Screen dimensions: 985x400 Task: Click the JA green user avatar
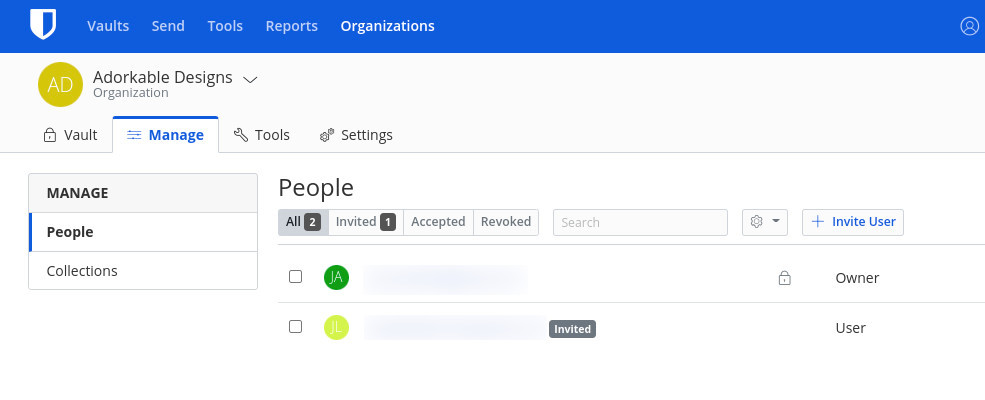point(336,277)
